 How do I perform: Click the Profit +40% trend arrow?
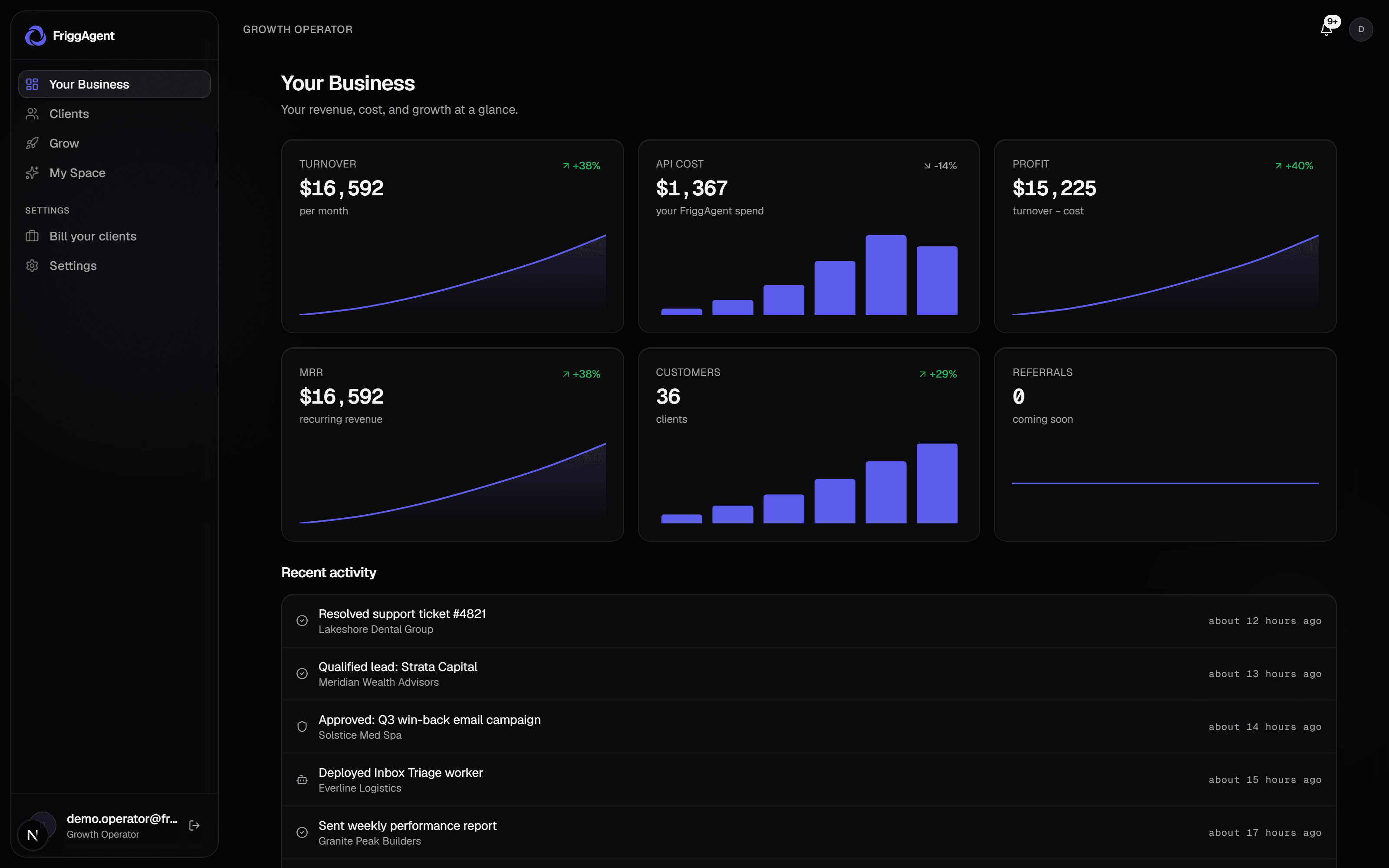1278,166
